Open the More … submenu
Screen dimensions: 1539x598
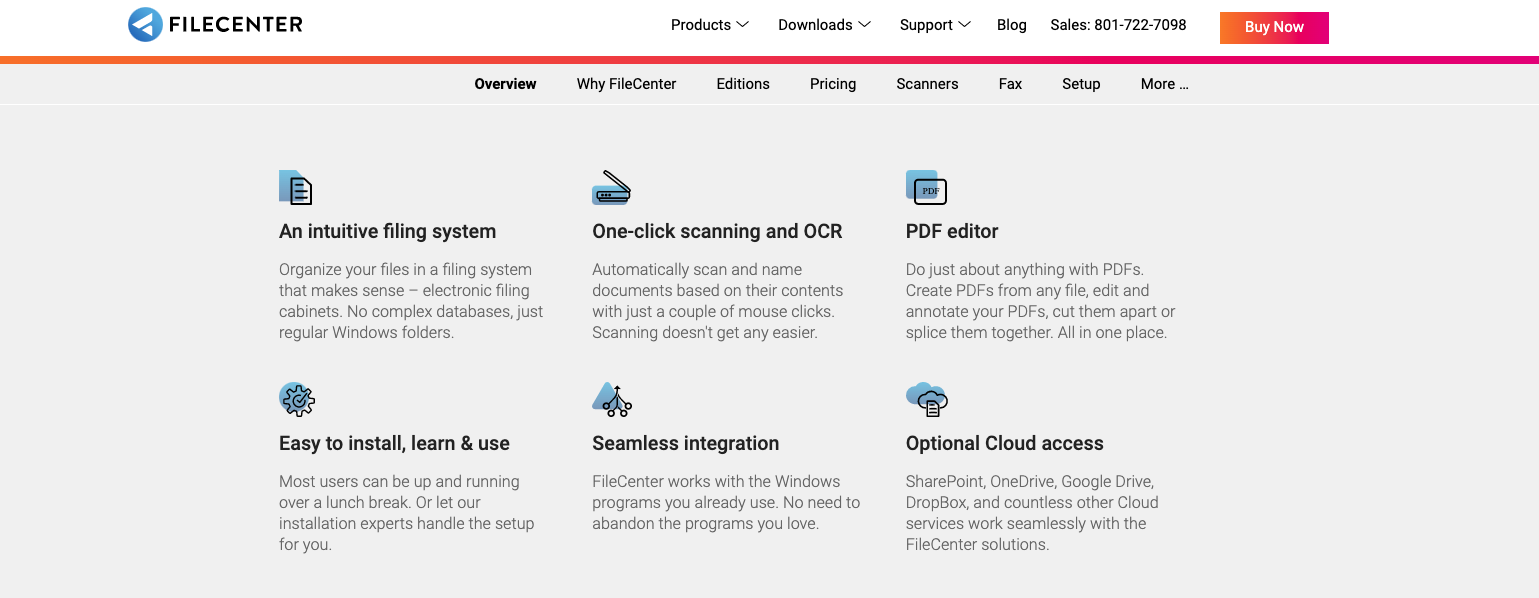click(1164, 84)
